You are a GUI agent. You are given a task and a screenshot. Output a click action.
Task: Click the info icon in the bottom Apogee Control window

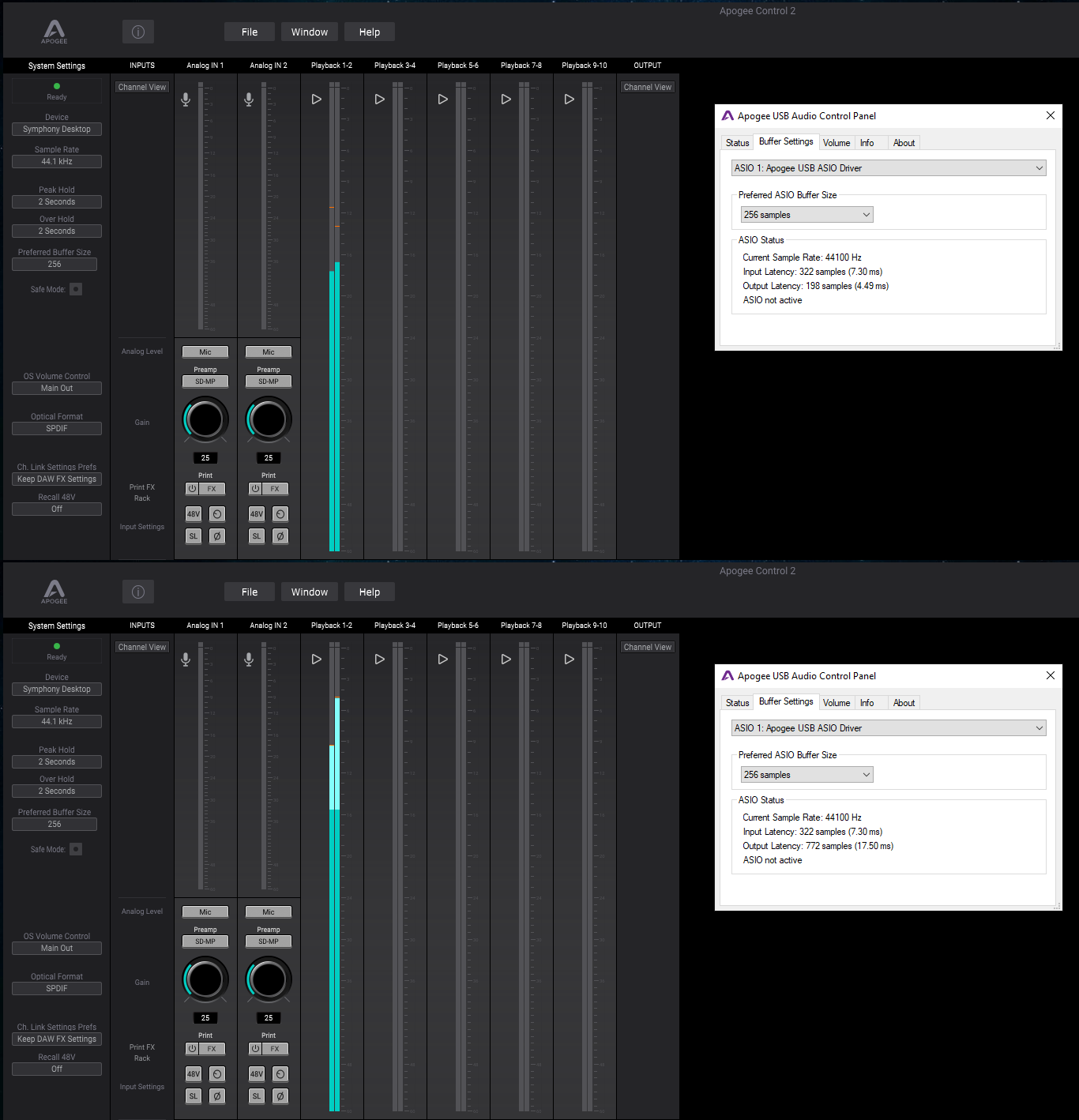click(x=138, y=592)
